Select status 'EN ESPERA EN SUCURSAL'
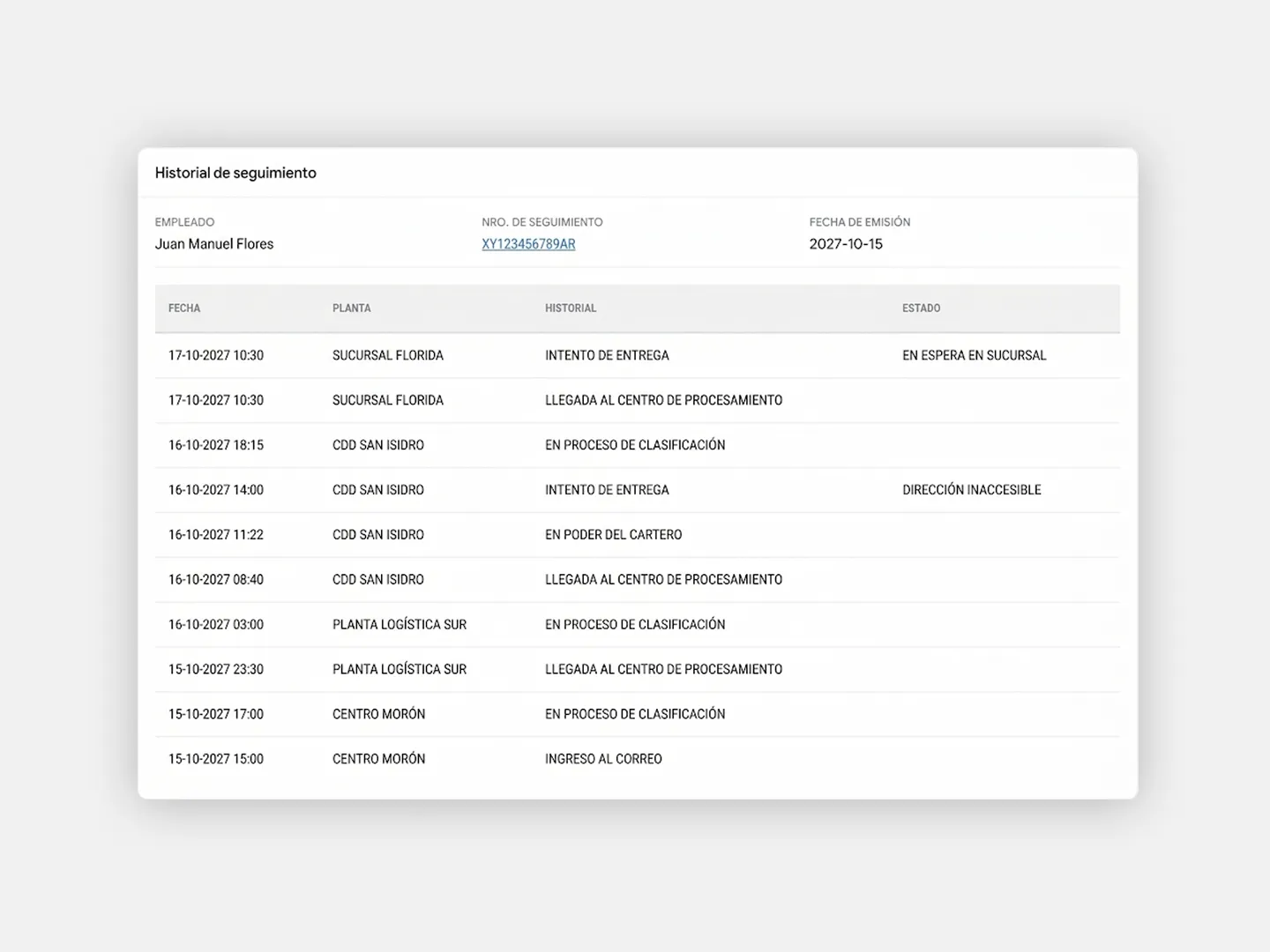Image resolution: width=1270 pixels, height=952 pixels. 974,355
